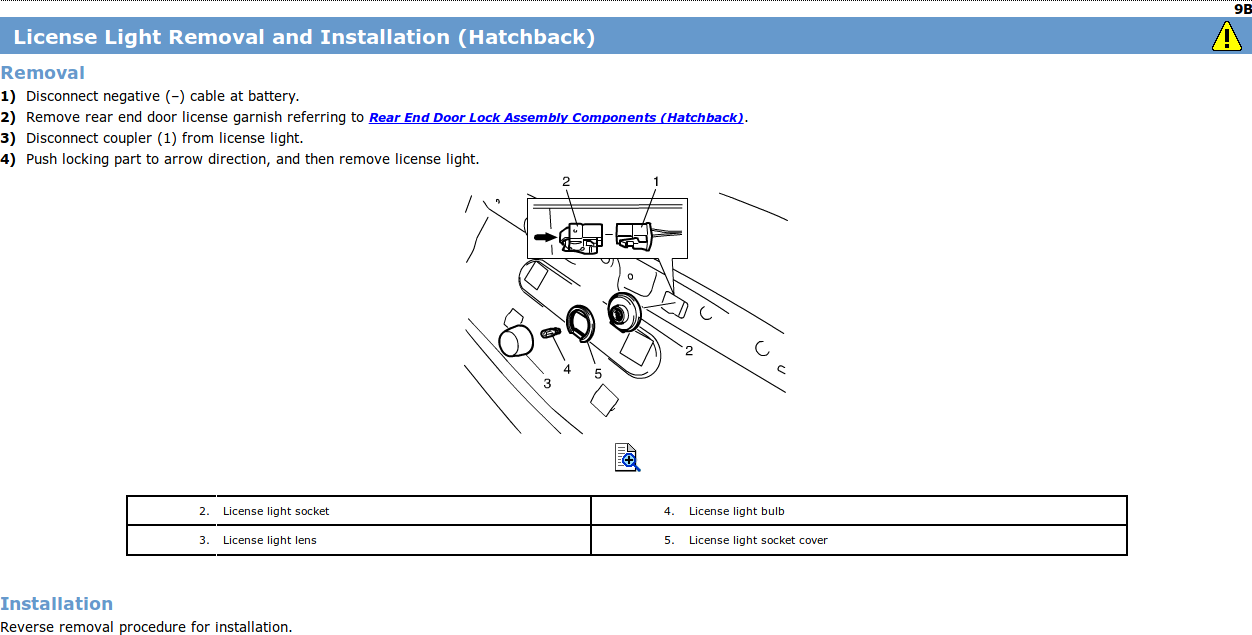Click the "Installation" section heading
The height and width of the screenshot is (635, 1252).
tap(57, 604)
